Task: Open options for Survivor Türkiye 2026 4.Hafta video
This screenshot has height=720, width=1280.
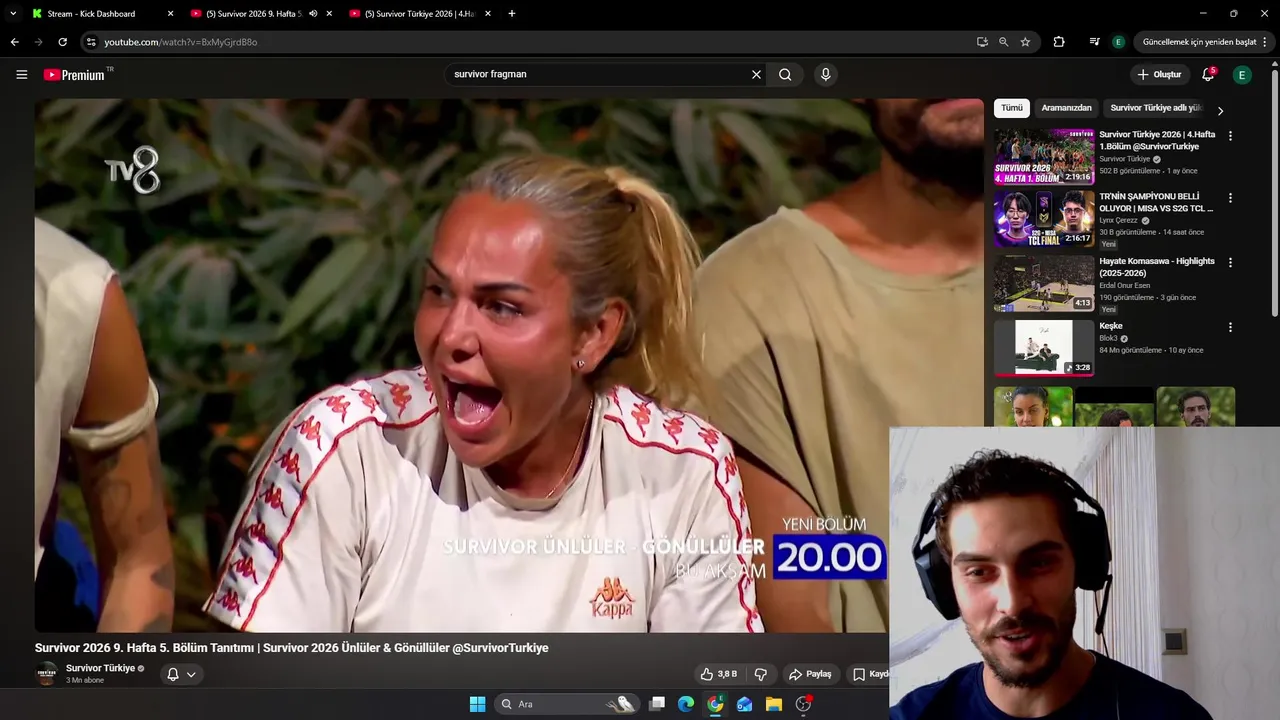Action: [1230, 136]
